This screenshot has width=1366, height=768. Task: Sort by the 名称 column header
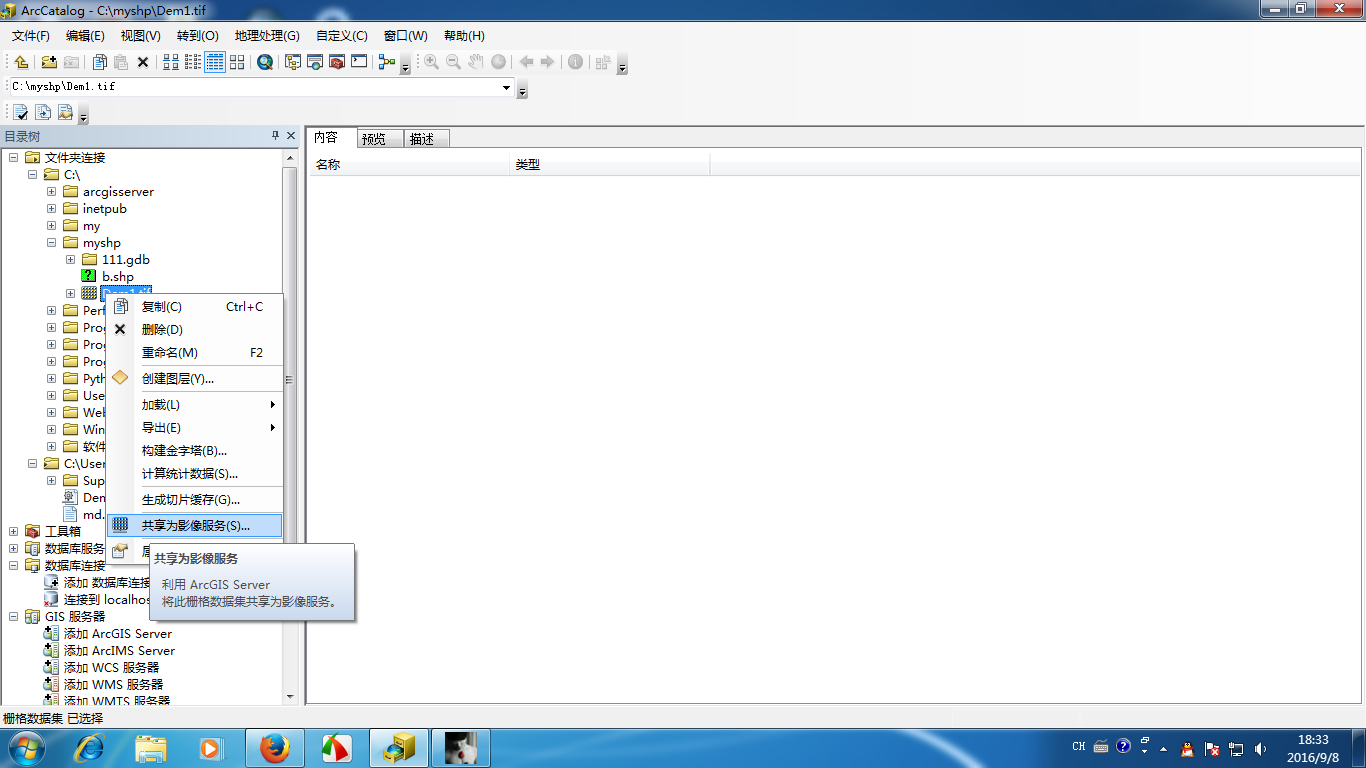[x=408, y=164]
